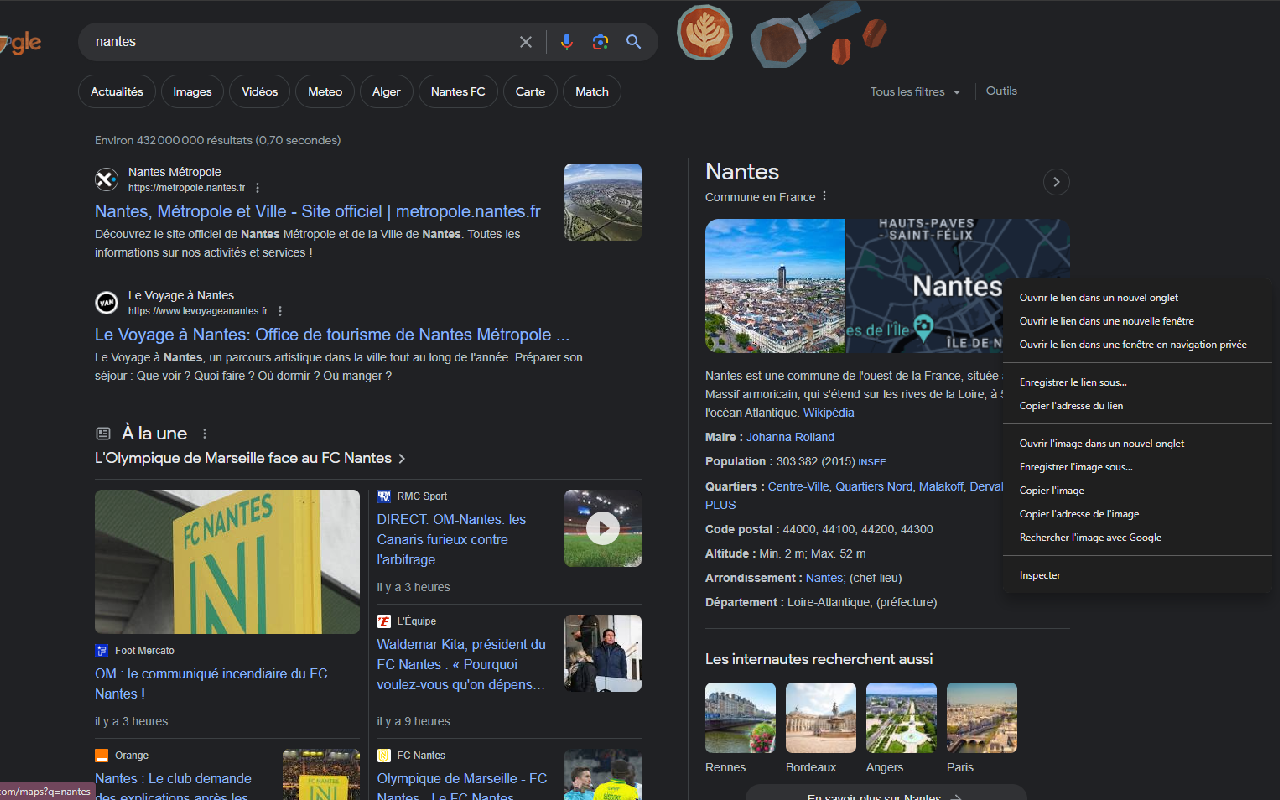Switch to the Images search tab
Viewport: 1280px width, 800px height.
tap(191, 91)
